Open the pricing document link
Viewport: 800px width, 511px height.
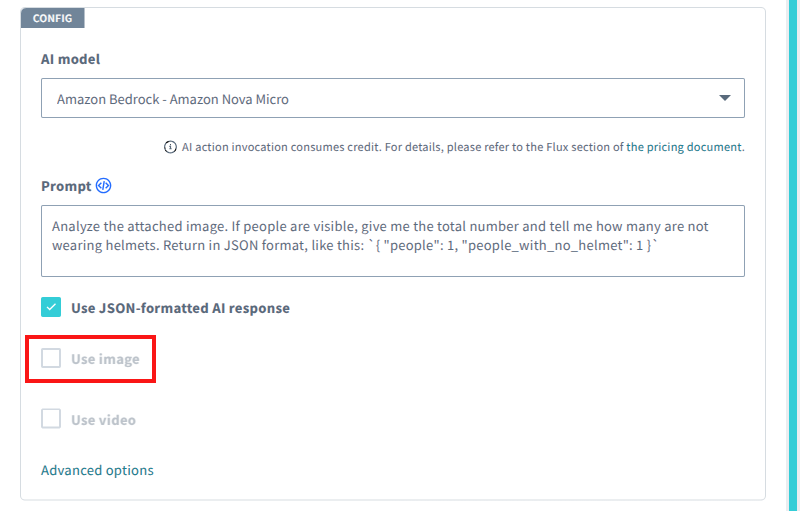[684, 147]
